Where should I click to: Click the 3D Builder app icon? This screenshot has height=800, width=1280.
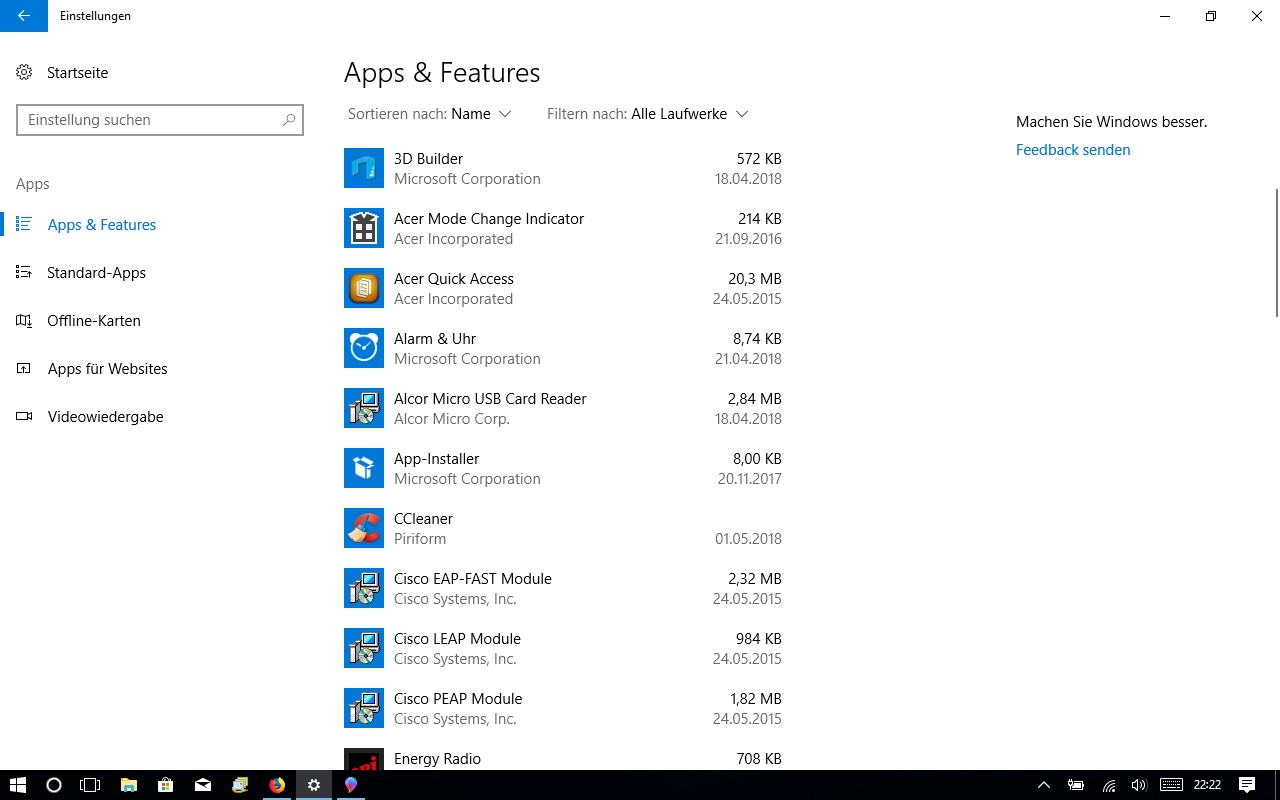pyautogui.click(x=364, y=168)
